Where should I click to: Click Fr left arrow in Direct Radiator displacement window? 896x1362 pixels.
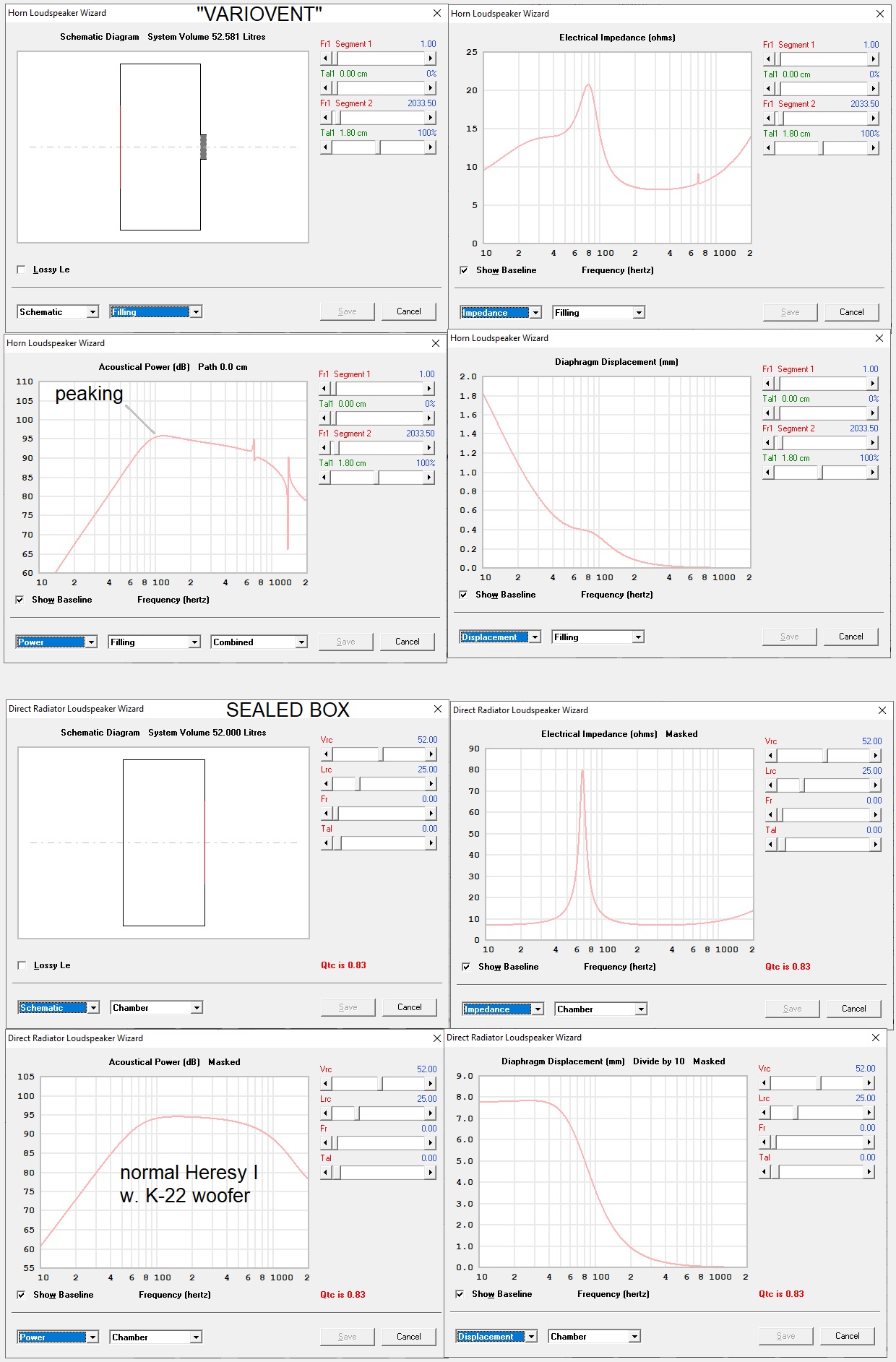[764, 1142]
